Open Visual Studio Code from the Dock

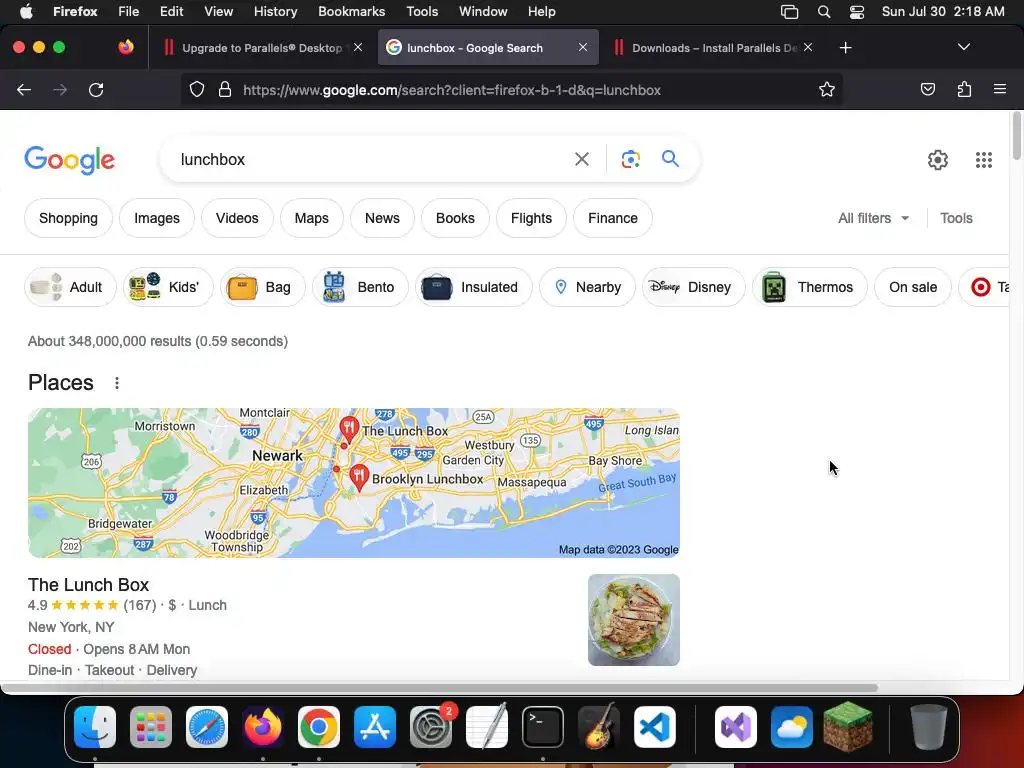654,727
